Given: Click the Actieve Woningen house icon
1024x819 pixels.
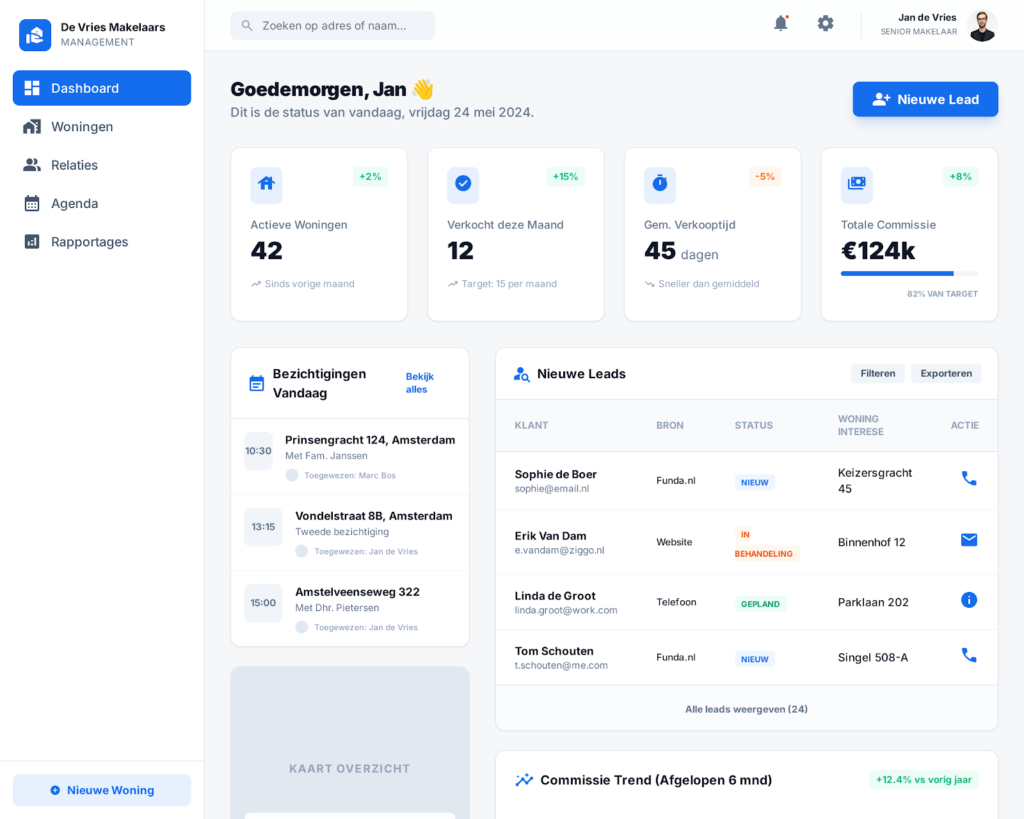Looking at the screenshot, I should coord(266,184).
